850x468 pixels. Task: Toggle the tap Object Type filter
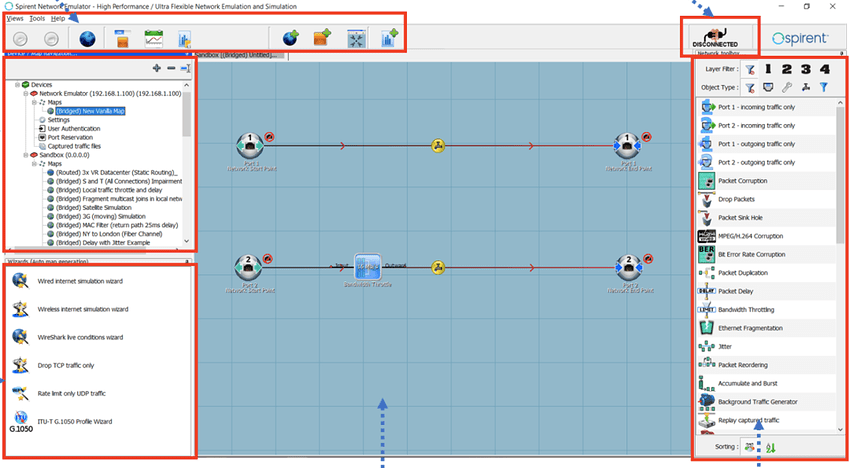(x=806, y=87)
